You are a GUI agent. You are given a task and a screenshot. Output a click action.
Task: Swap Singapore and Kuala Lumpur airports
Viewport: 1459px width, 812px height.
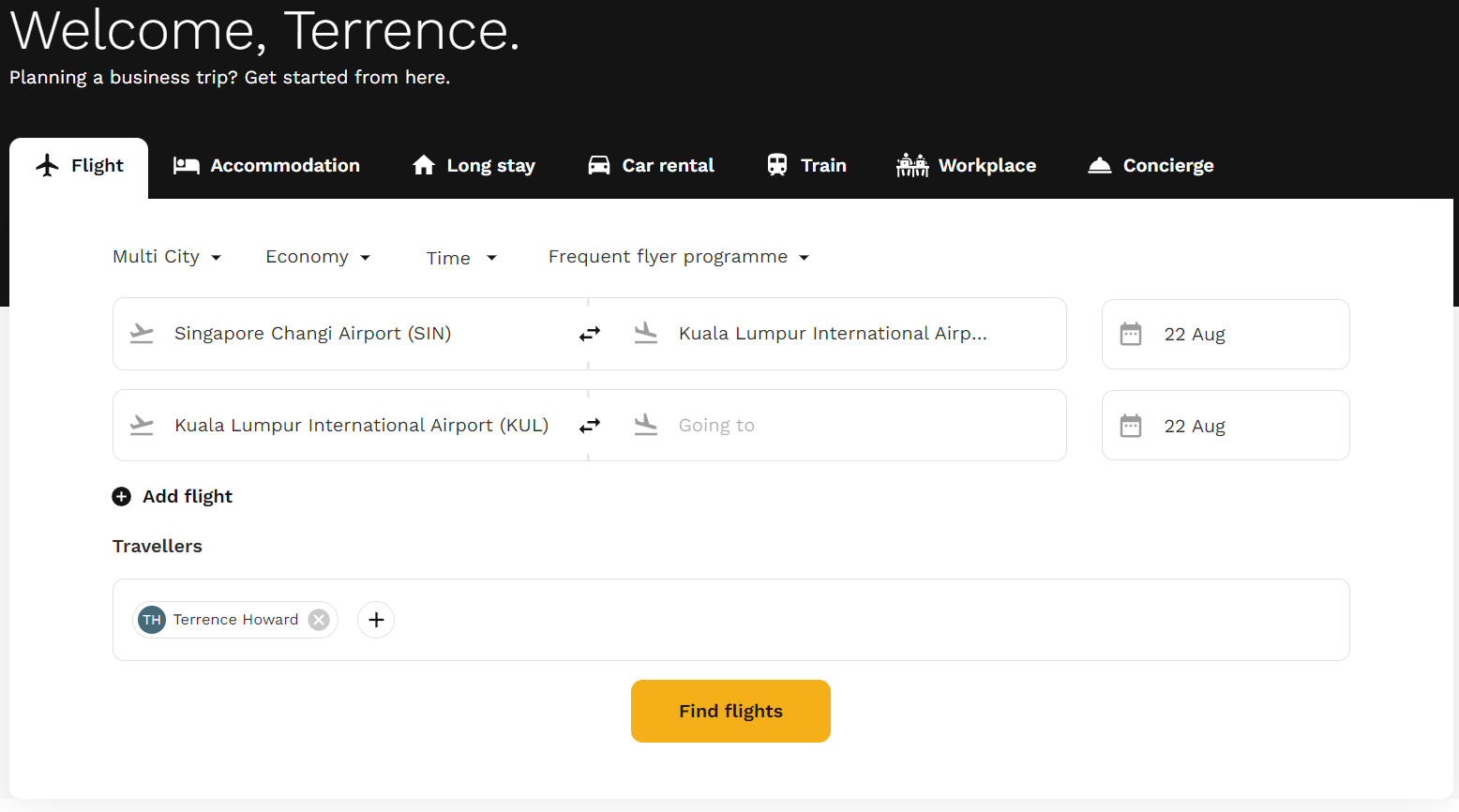tap(589, 334)
